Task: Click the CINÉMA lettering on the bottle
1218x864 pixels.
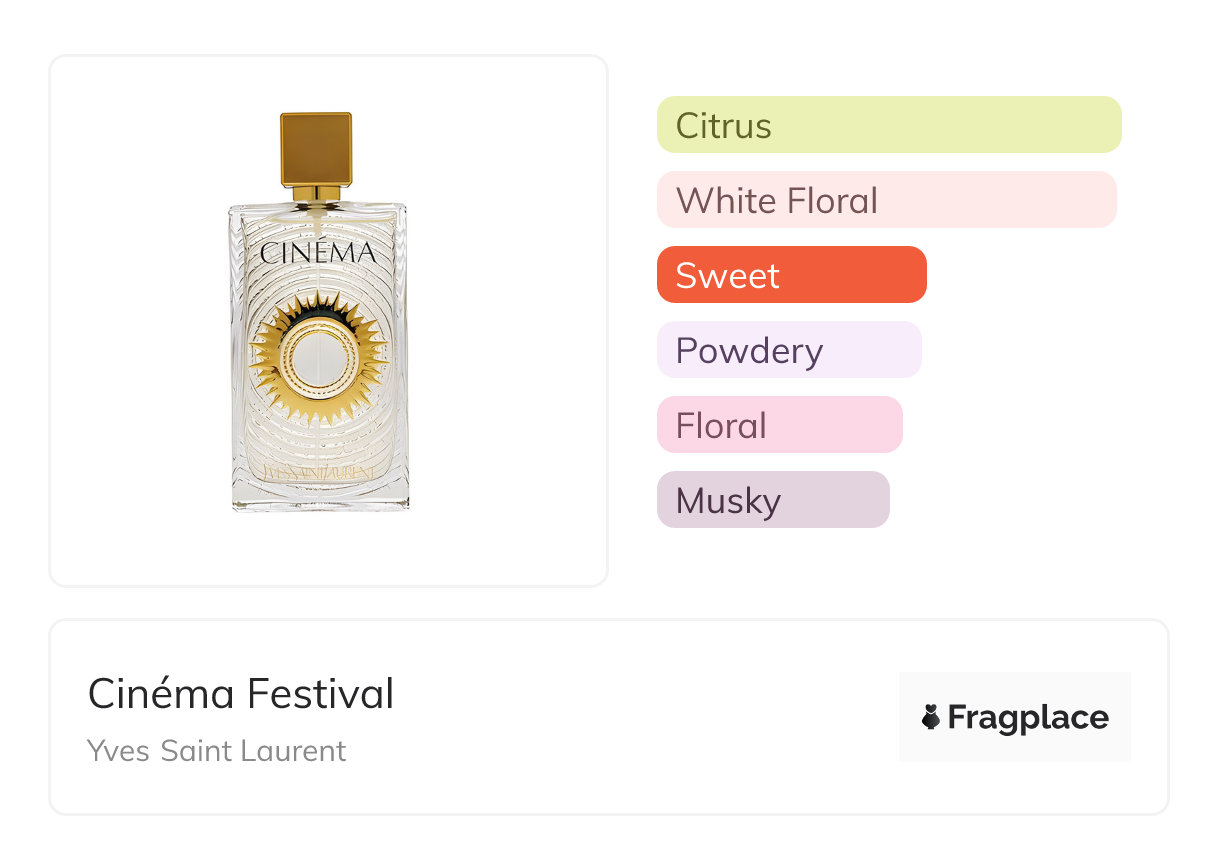Action: click(318, 253)
